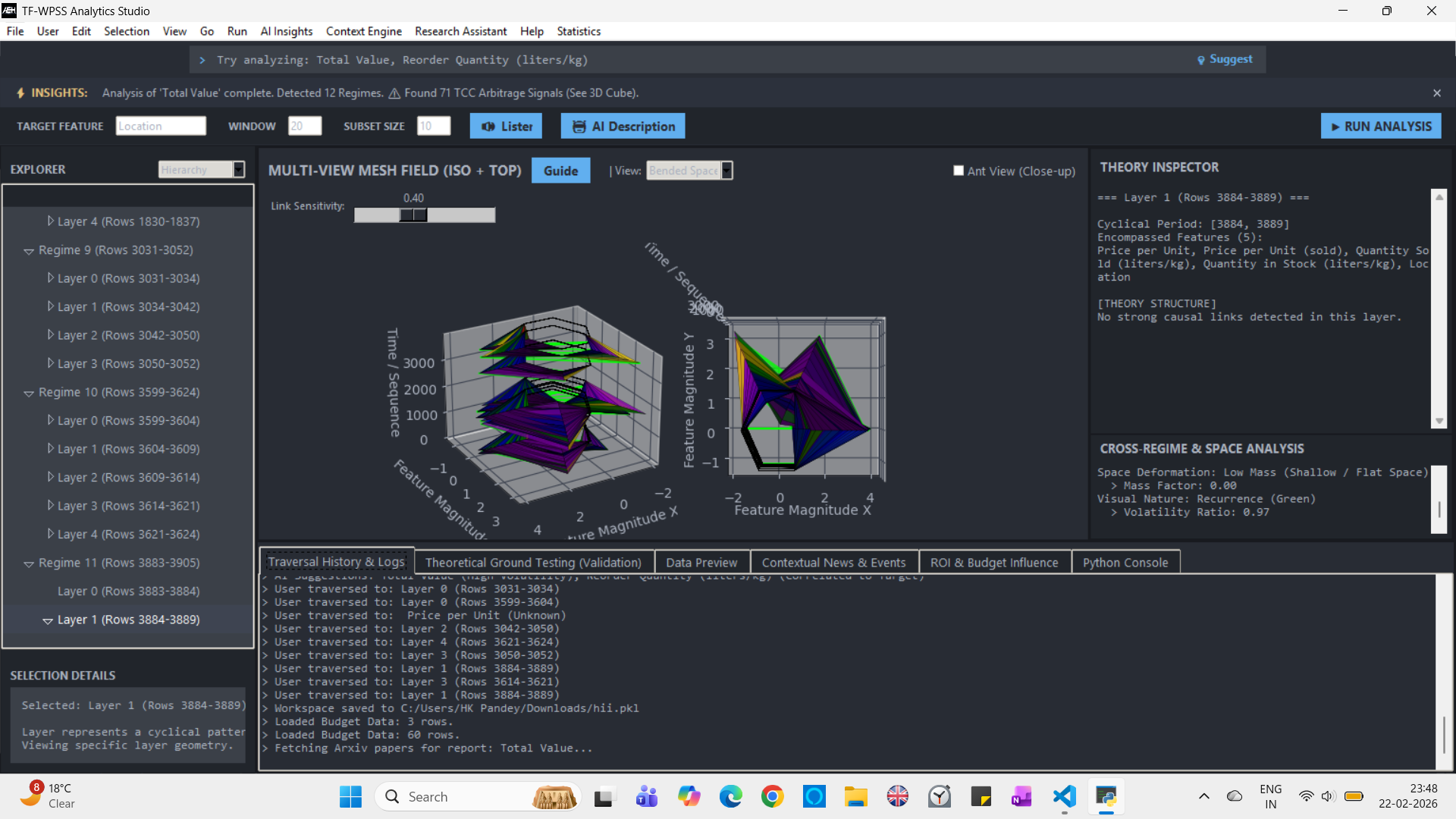Screen dimensions: 1456x819
Task: Open battery status in system tray
Action: (x=1354, y=796)
